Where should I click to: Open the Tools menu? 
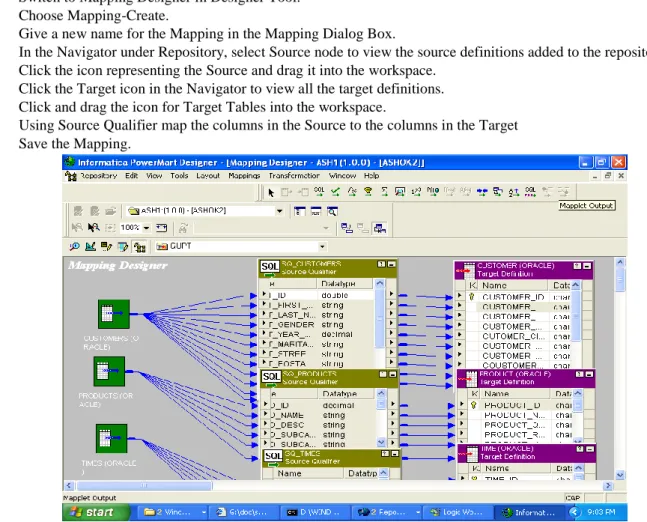pyautogui.click(x=179, y=176)
